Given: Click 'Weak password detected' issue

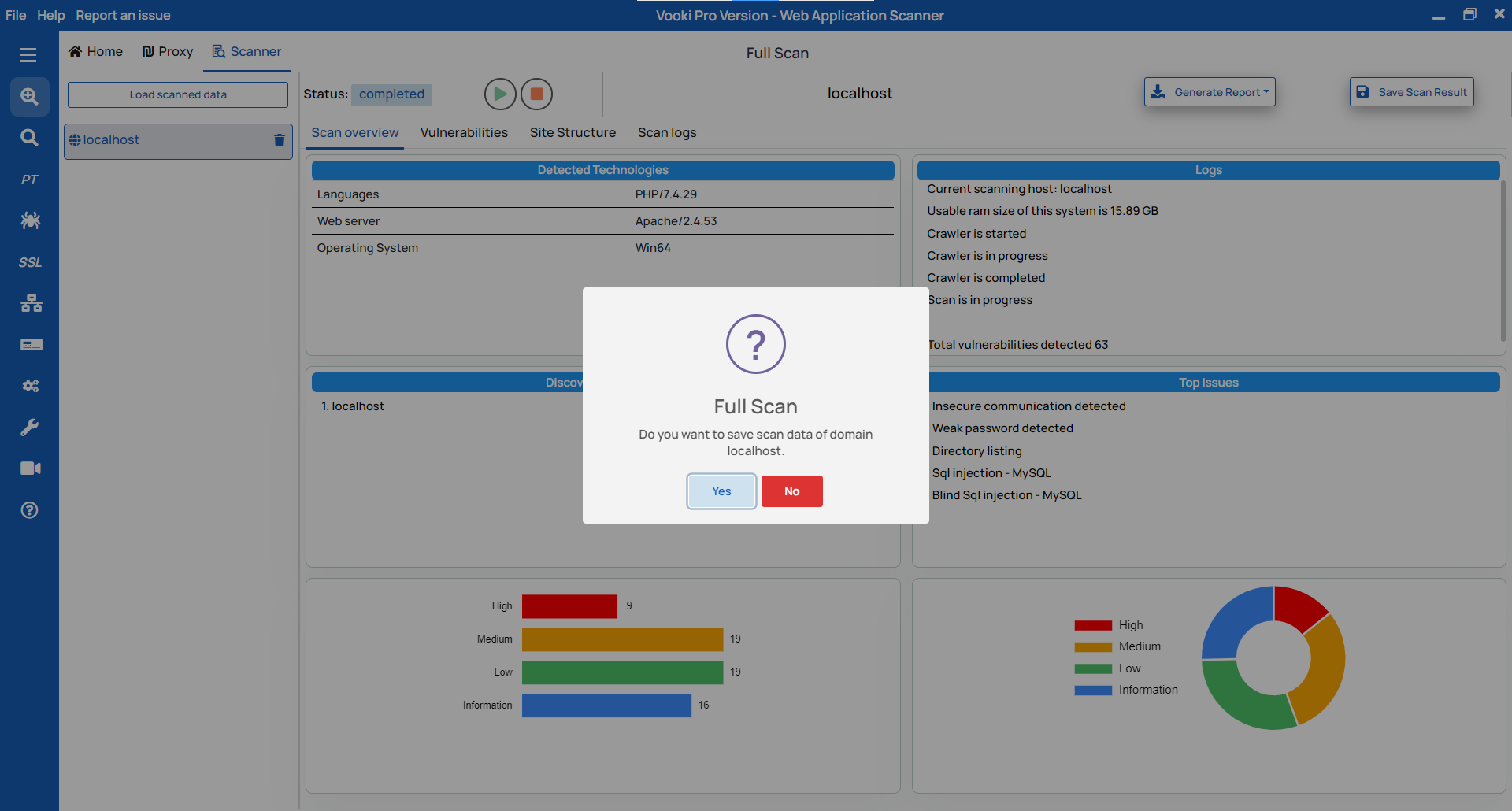Looking at the screenshot, I should click(1002, 428).
